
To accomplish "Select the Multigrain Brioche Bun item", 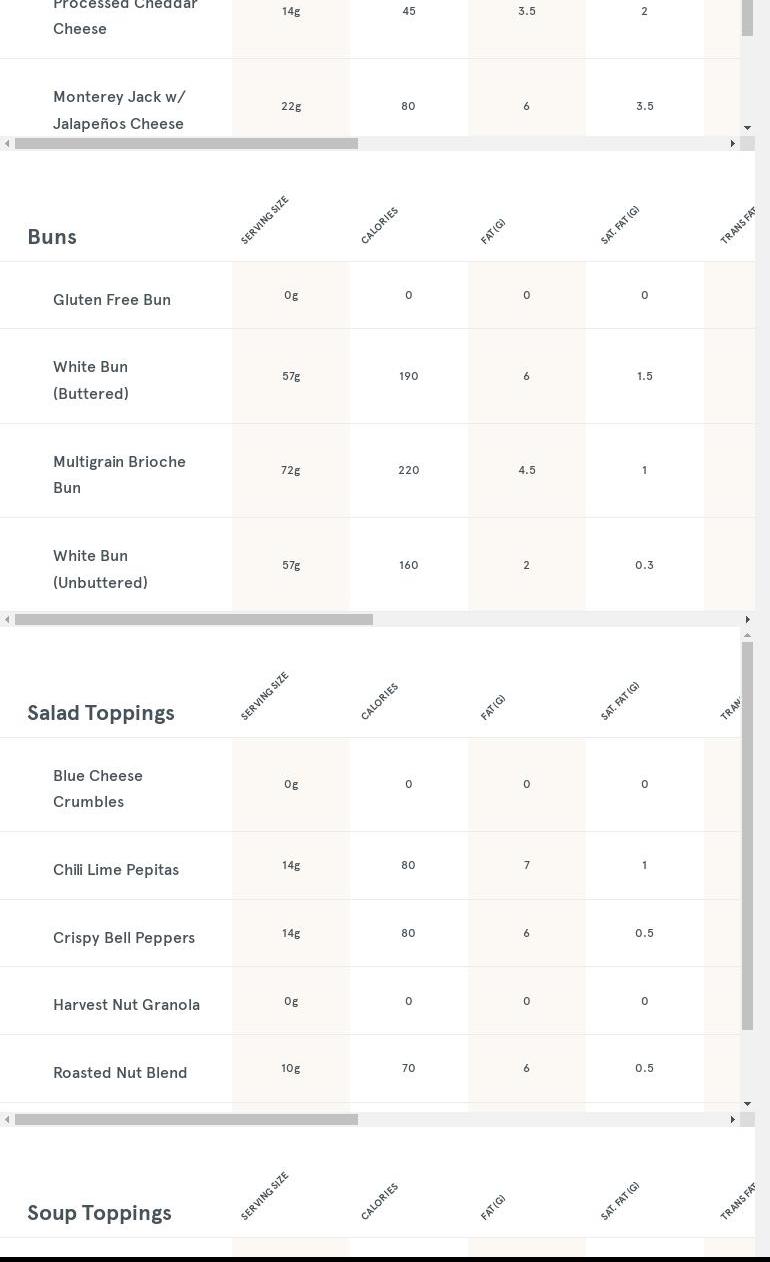I will click(119, 475).
